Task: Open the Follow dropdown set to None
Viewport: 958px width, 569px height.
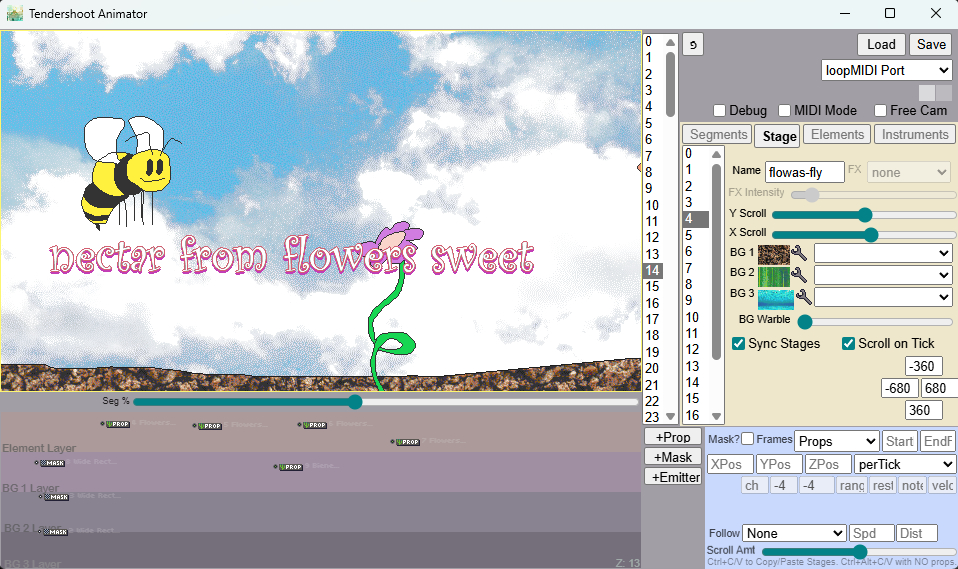Action: point(795,533)
